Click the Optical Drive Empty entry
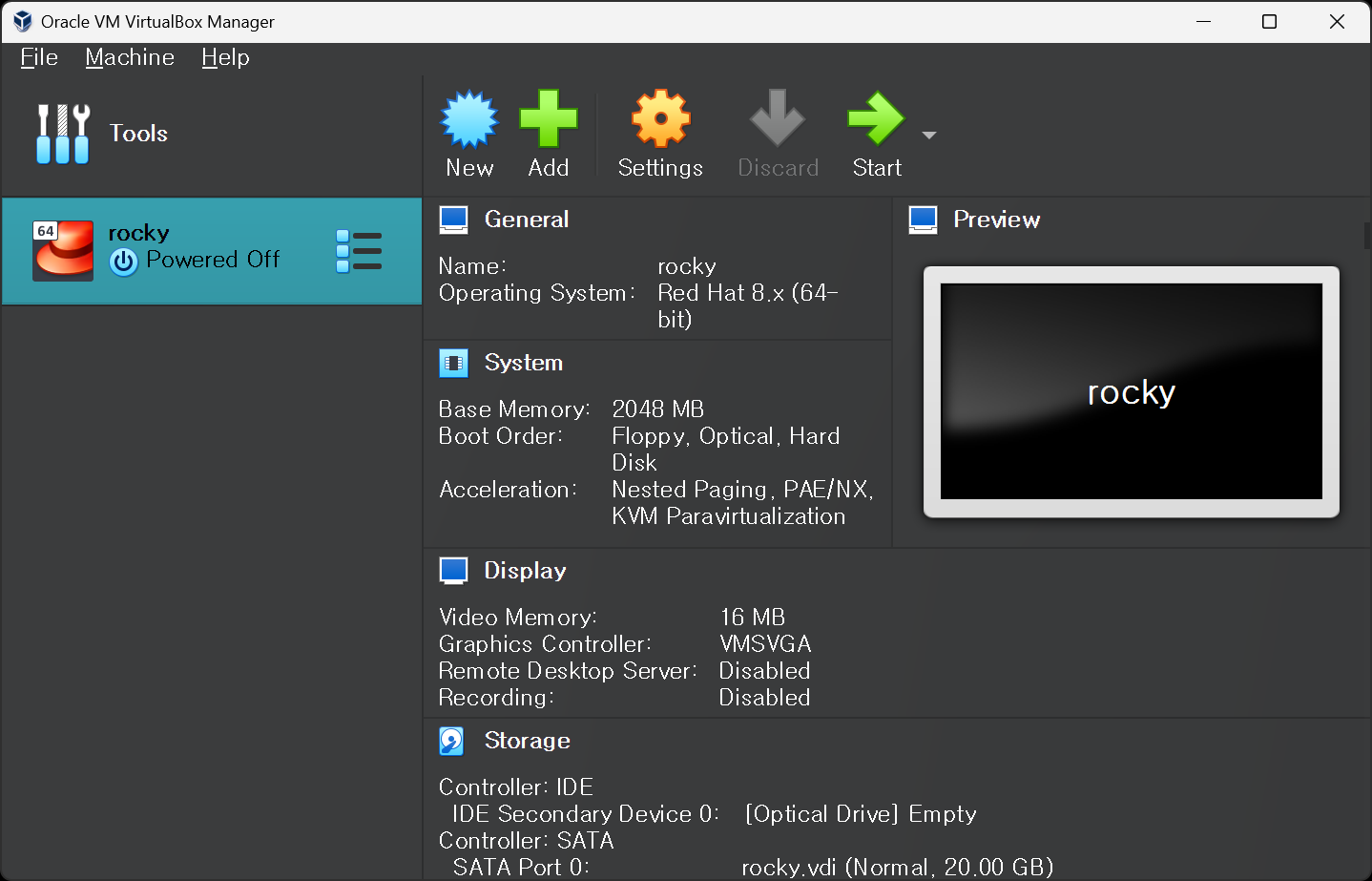 (x=861, y=814)
